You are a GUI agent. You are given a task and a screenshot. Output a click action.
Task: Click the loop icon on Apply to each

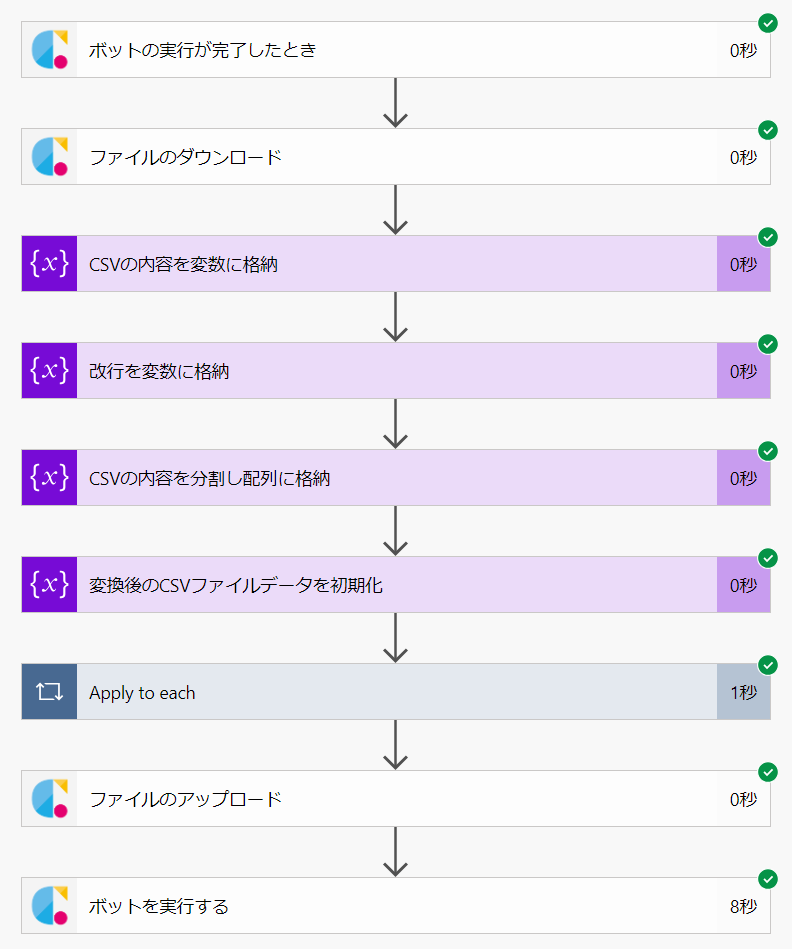tap(49, 692)
